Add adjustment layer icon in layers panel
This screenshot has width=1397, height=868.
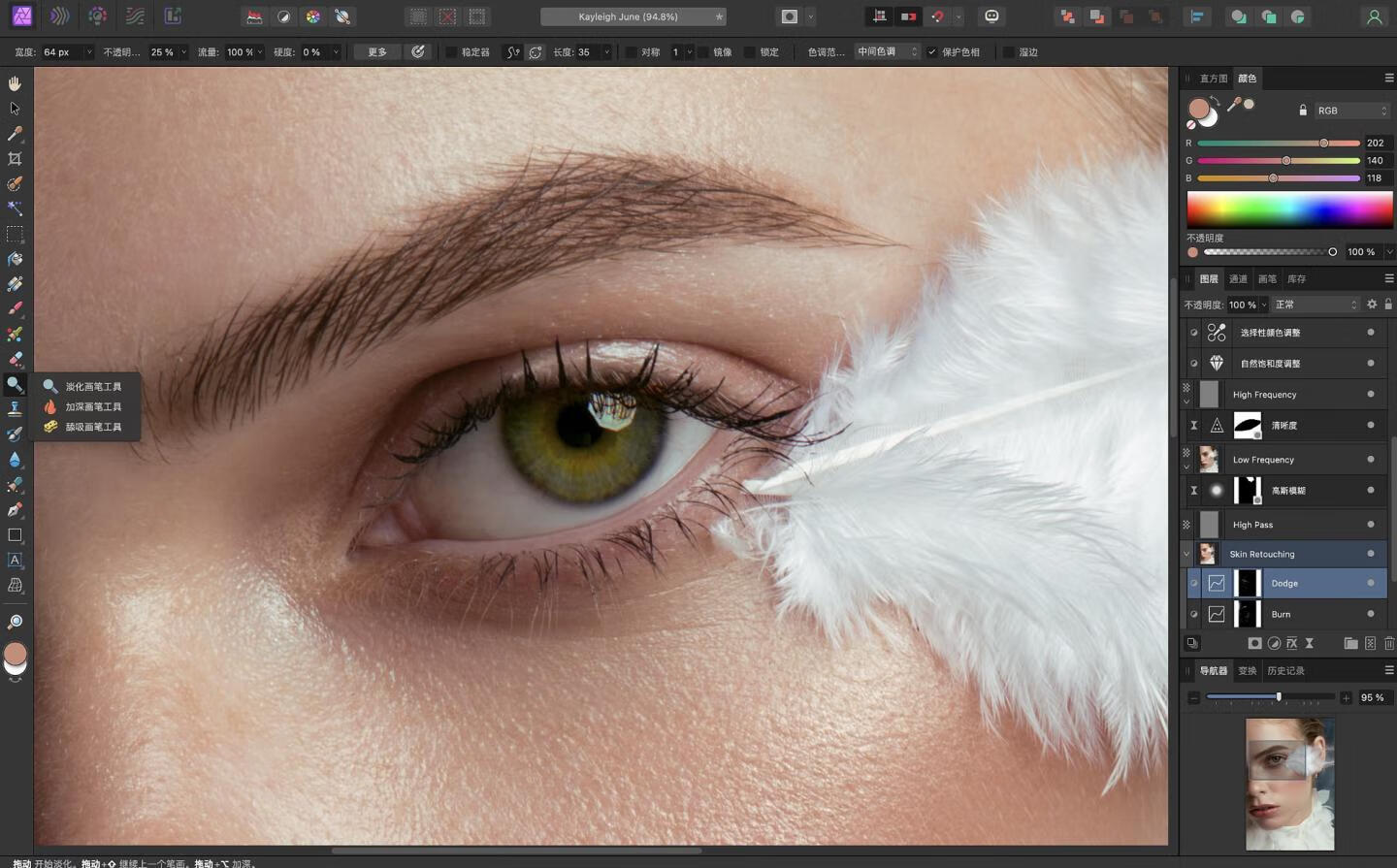click(x=1274, y=643)
